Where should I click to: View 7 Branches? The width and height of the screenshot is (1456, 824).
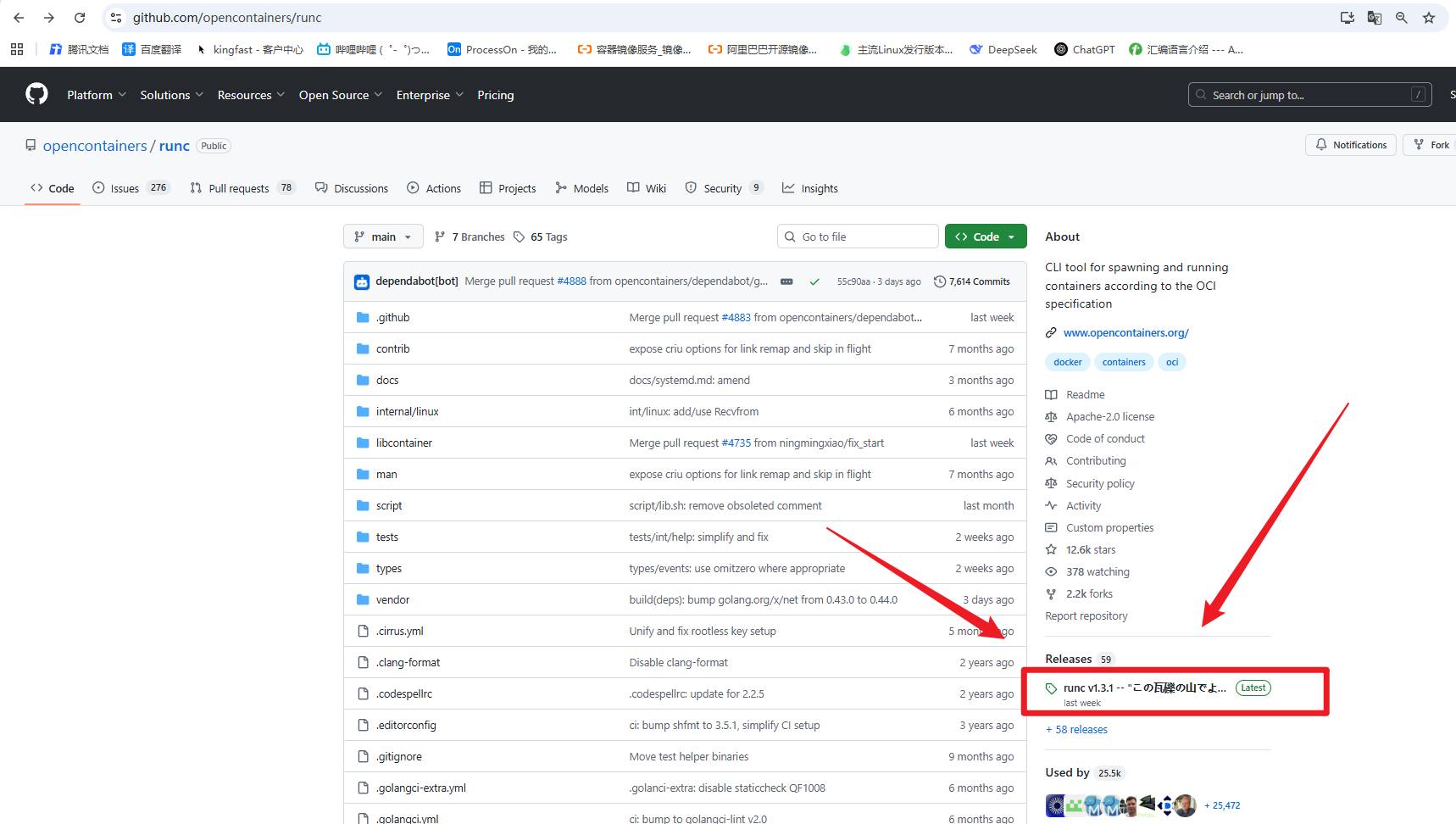tap(470, 237)
